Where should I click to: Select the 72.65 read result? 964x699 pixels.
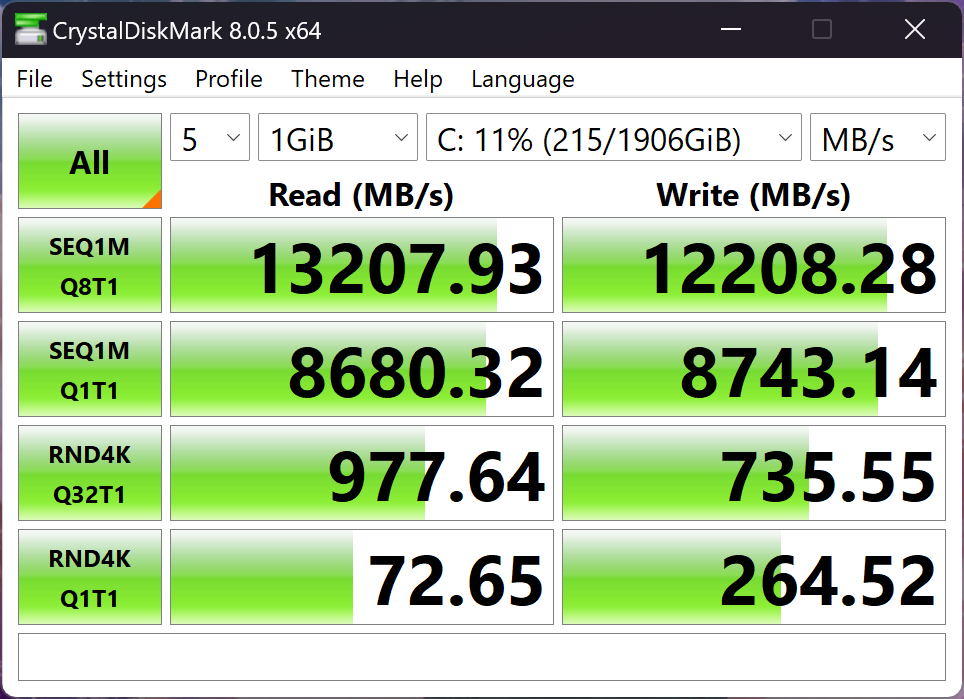tap(362, 577)
